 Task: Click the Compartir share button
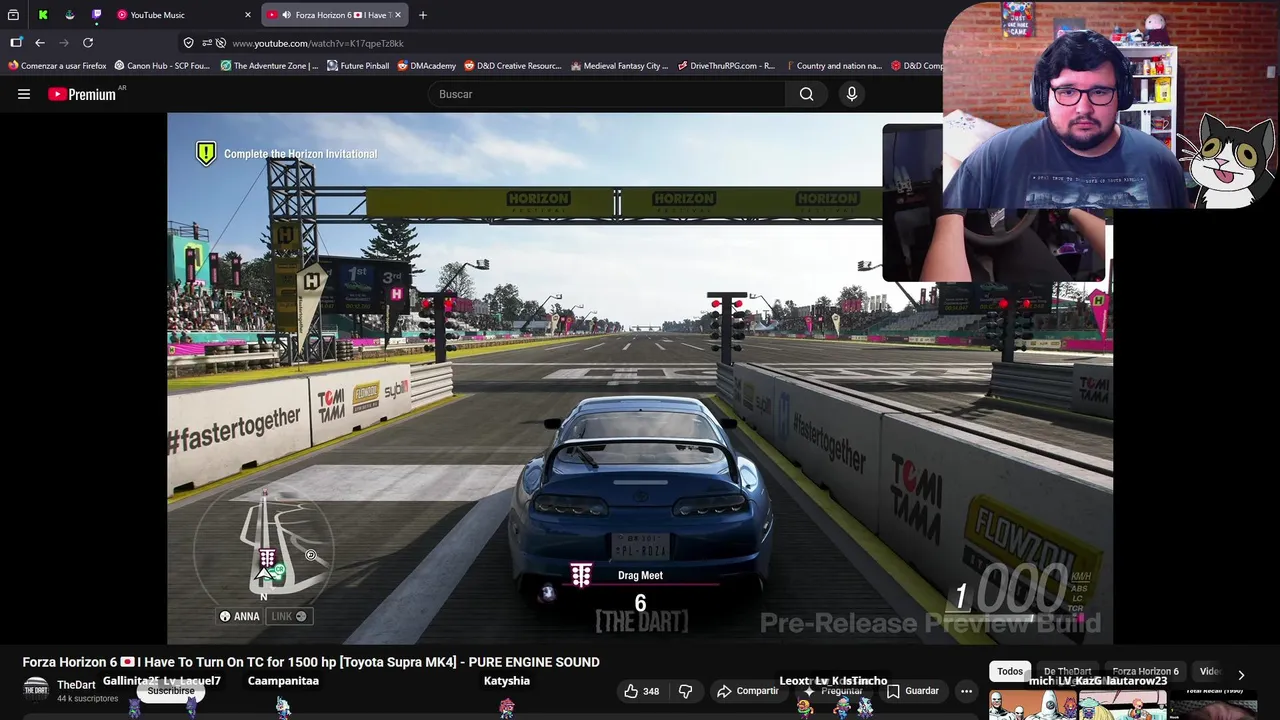tap(748, 691)
